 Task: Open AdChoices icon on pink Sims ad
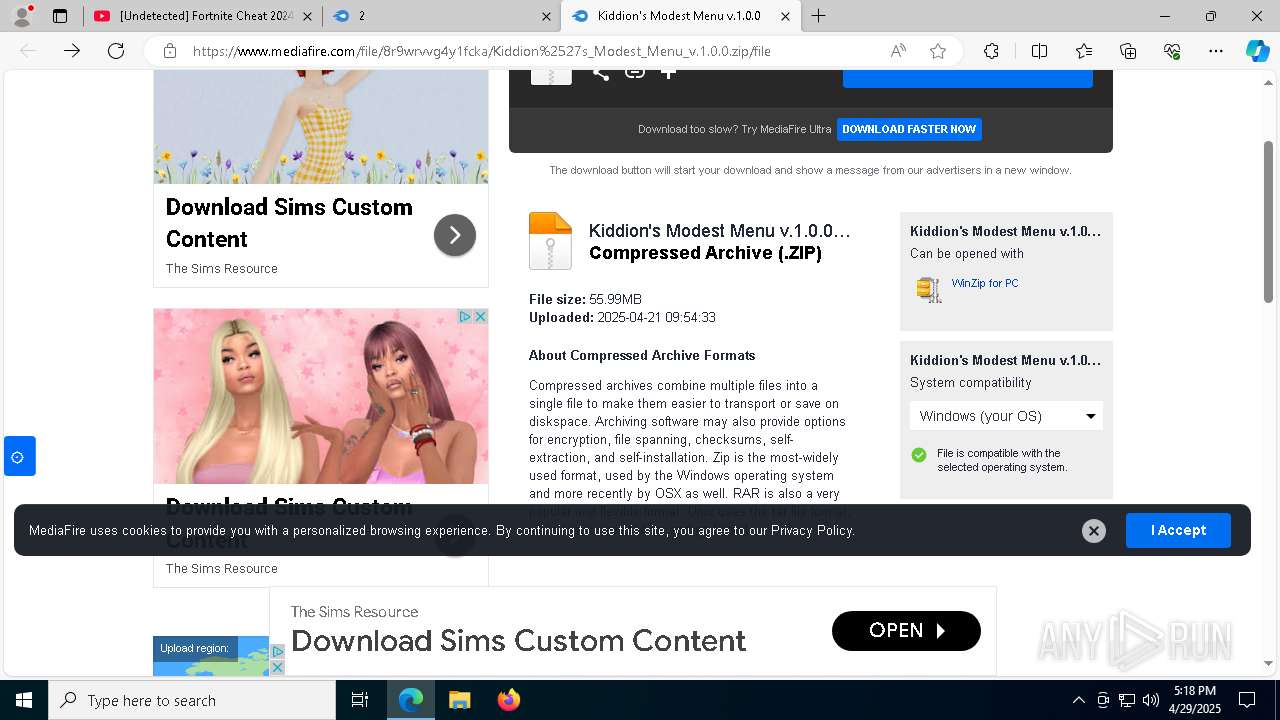pyautogui.click(x=465, y=316)
